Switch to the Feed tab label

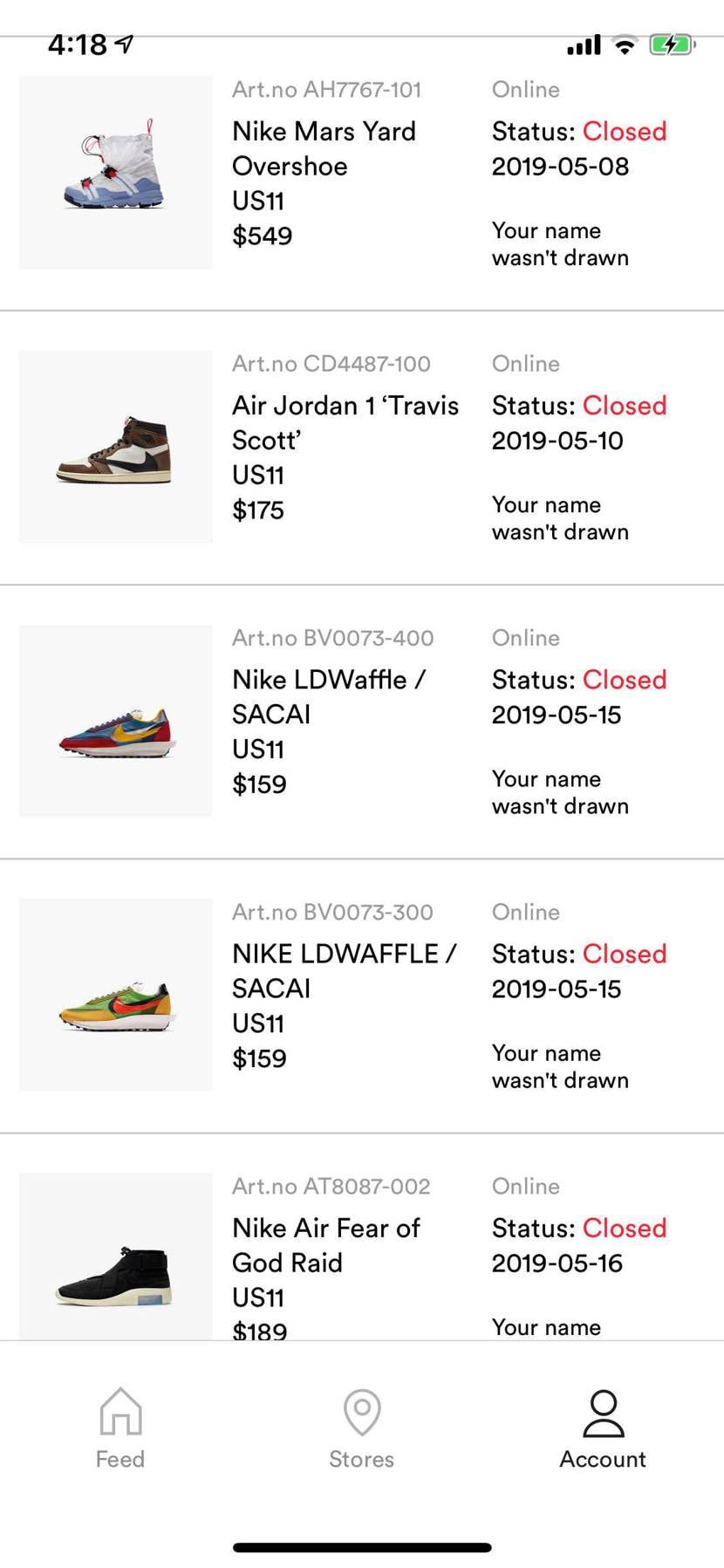(120, 1459)
